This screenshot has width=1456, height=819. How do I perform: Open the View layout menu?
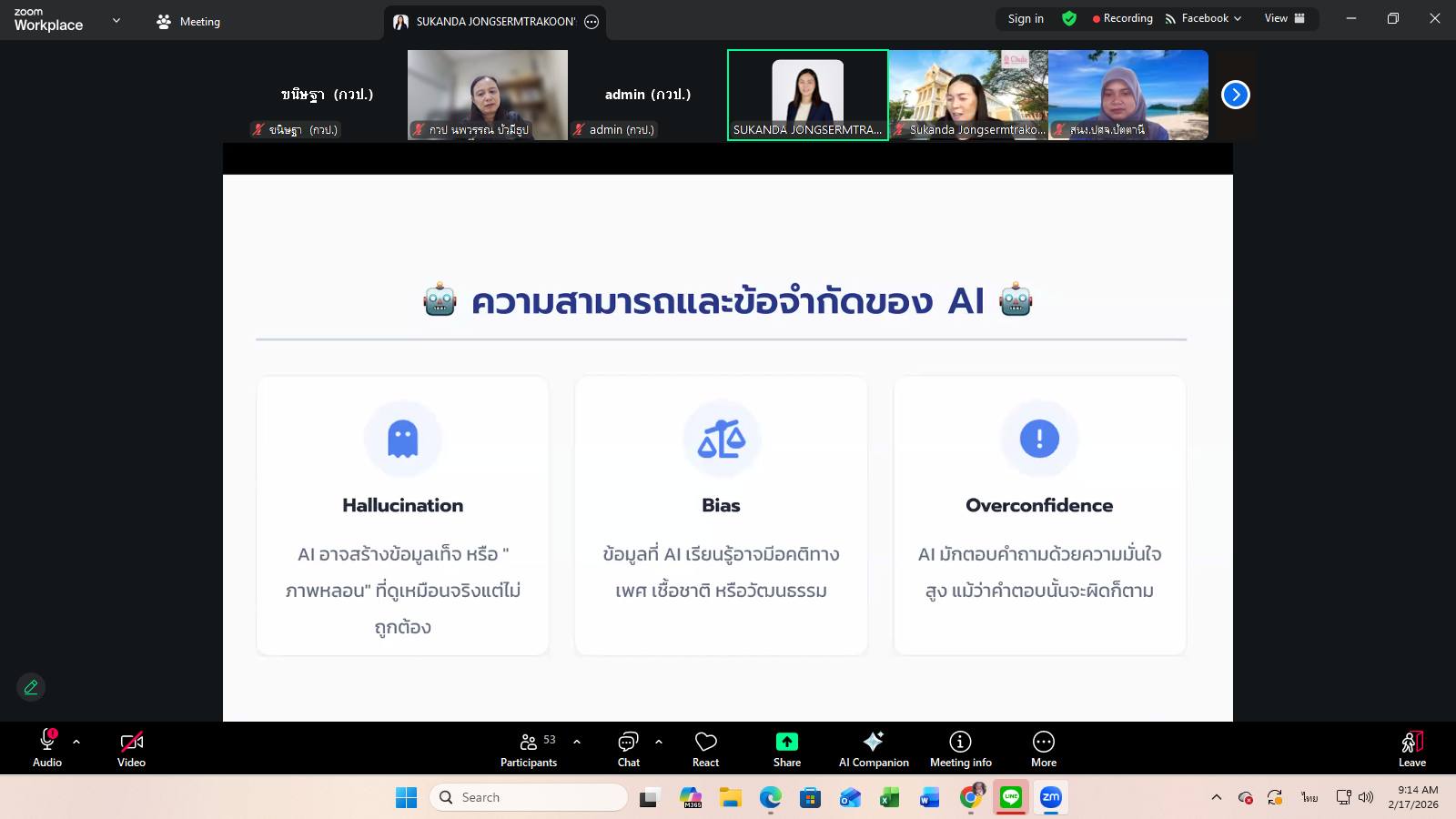pos(1284,18)
